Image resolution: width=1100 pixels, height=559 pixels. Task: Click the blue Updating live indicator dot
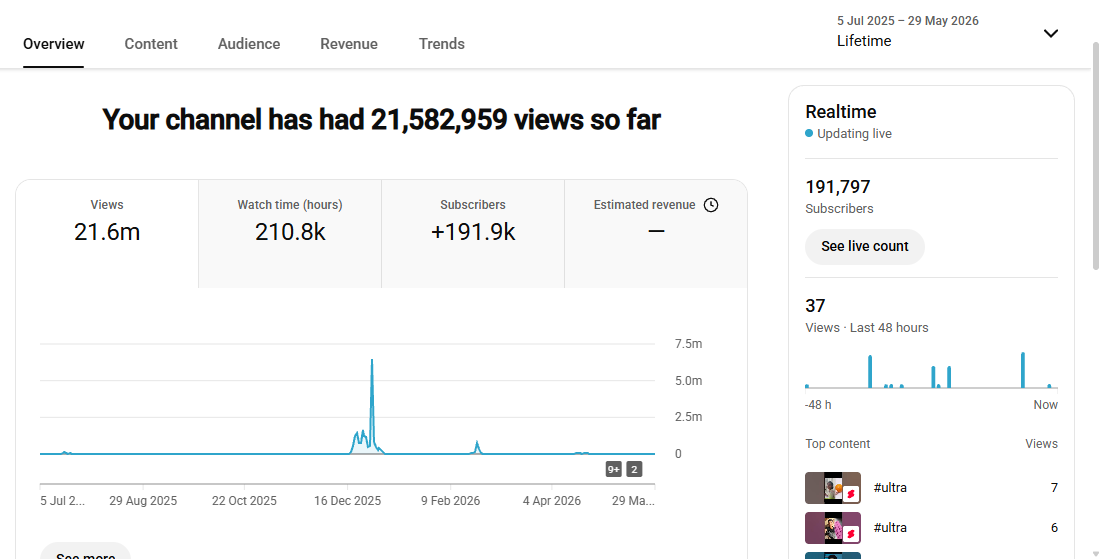coord(809,133)
